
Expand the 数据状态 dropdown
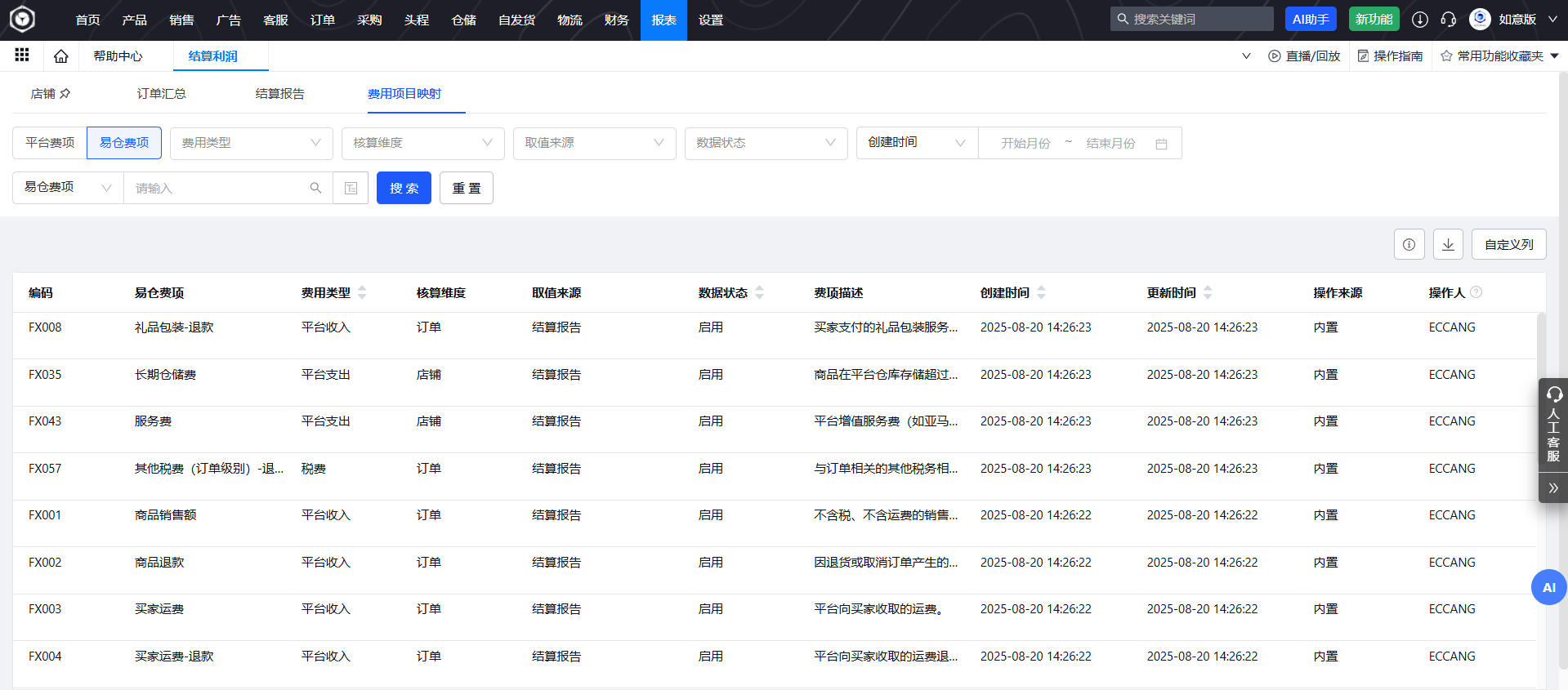point(766,143)
